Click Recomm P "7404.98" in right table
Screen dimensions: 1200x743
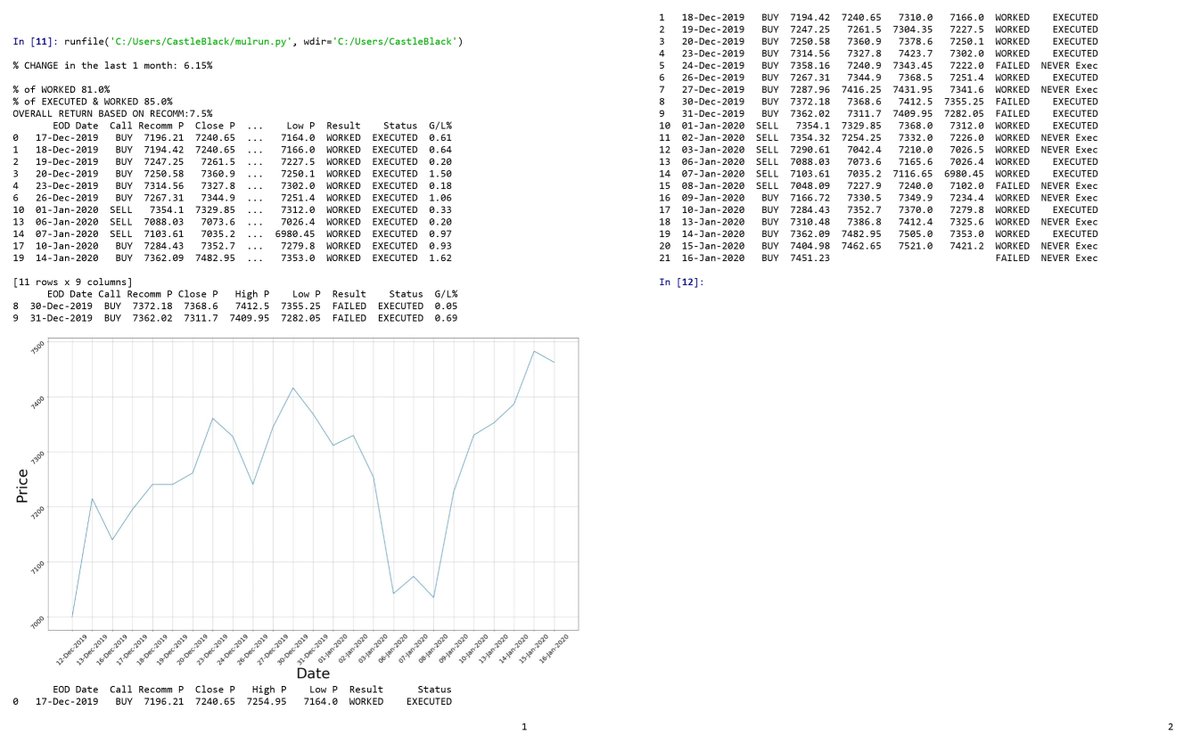[x=811, y=246]
